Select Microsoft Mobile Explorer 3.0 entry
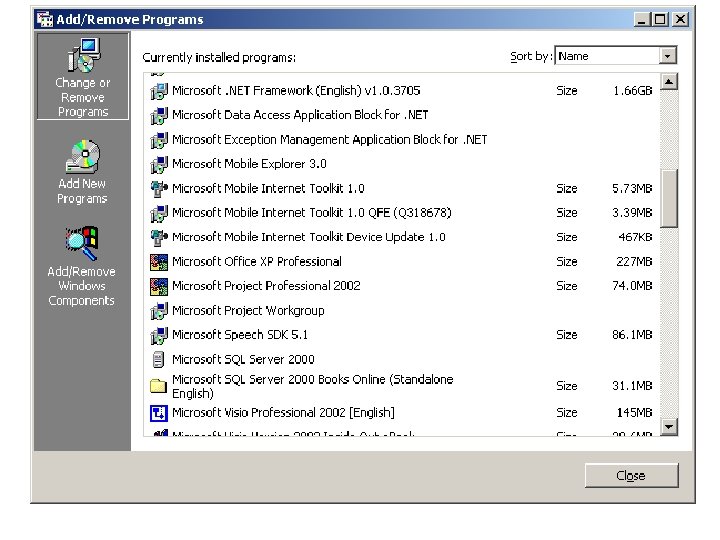 [x=401, y=164]
